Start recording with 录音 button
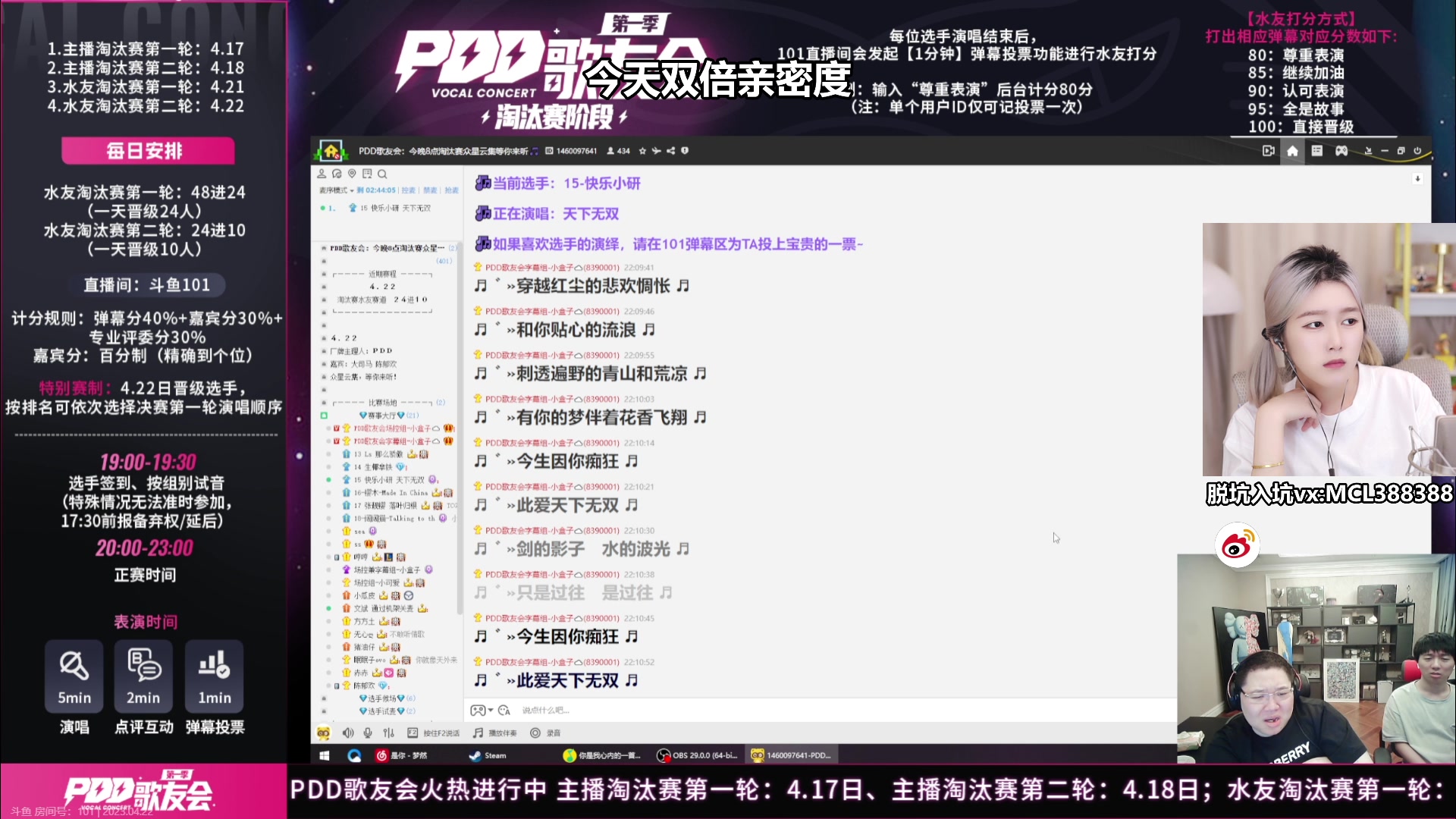Viewport: 1456px width, 819px height. click(x=546, y=733)
